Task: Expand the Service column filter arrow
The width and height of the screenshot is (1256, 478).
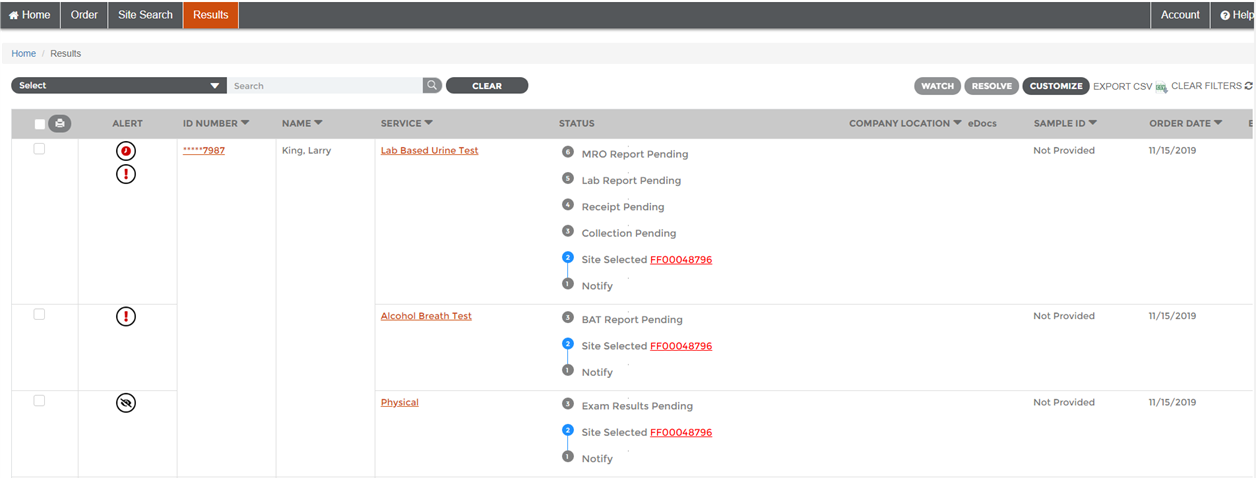Action: [x=429, y=123]
